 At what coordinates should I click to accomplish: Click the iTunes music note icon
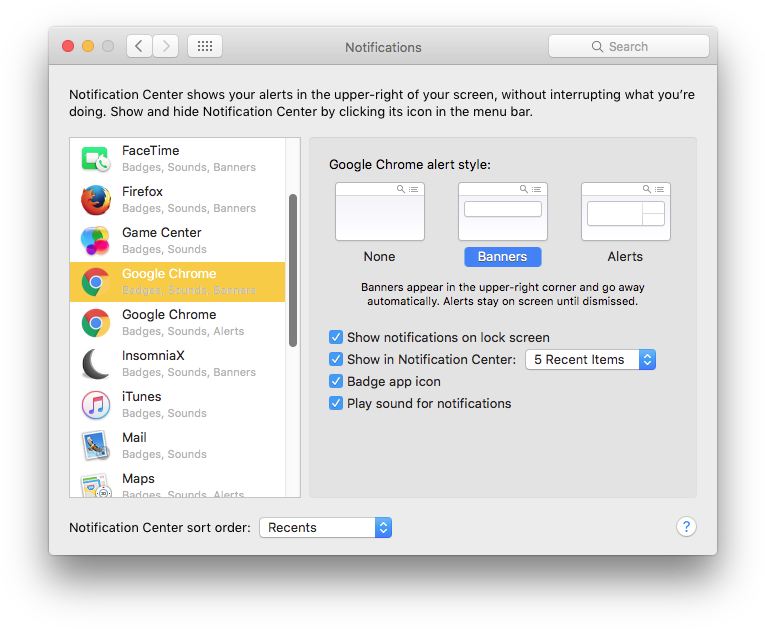96,405
